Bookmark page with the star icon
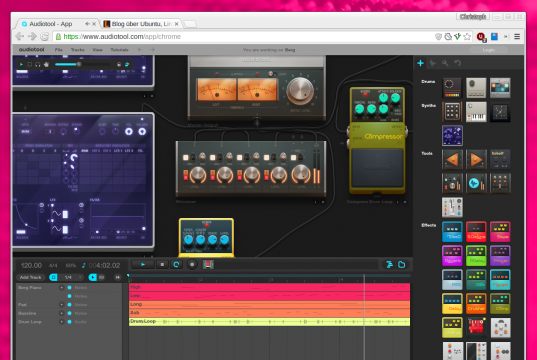This screenshot has width=537, height=360. (x=467, y=37)
